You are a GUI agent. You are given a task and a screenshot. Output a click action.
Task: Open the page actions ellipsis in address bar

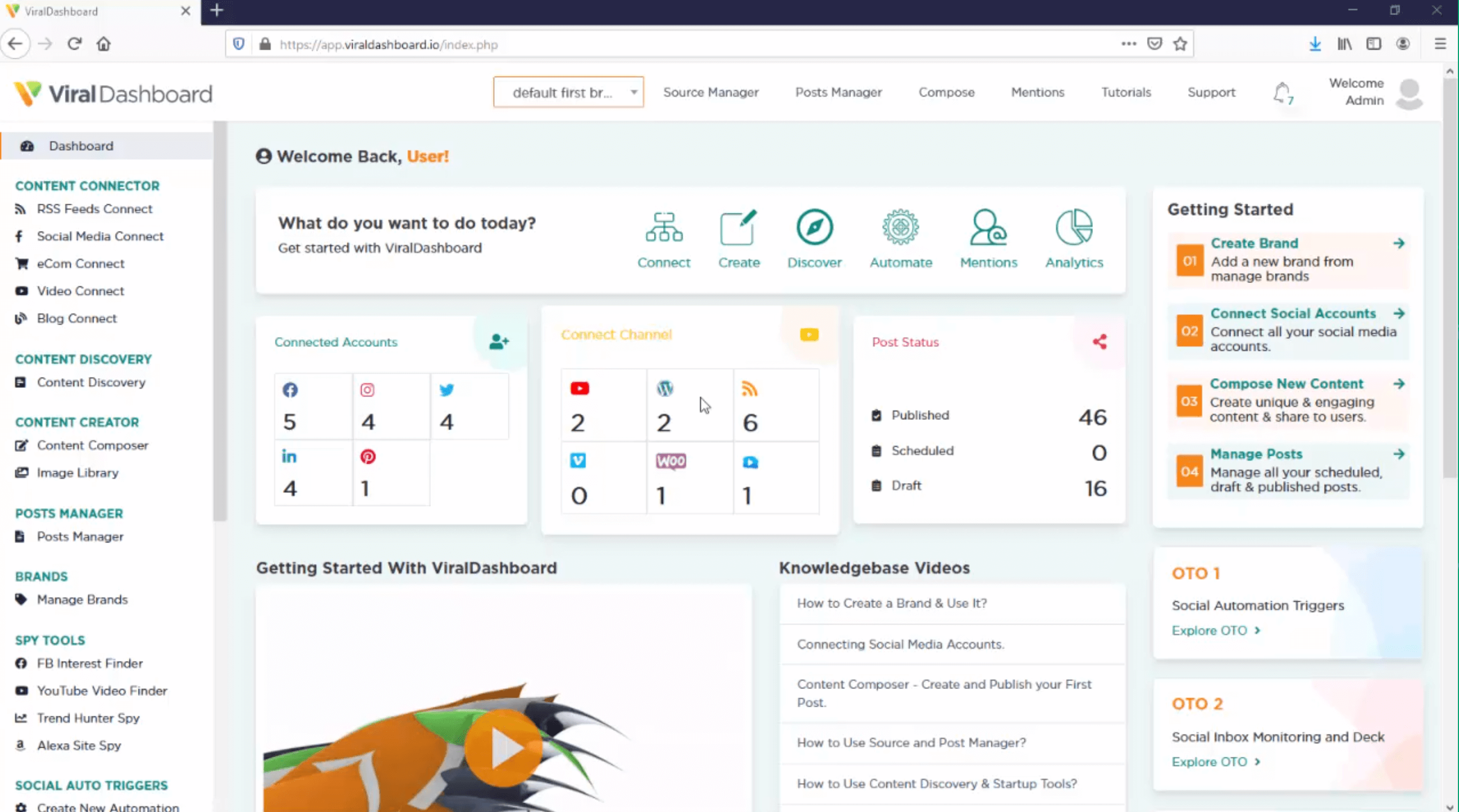click(1129, 44)
